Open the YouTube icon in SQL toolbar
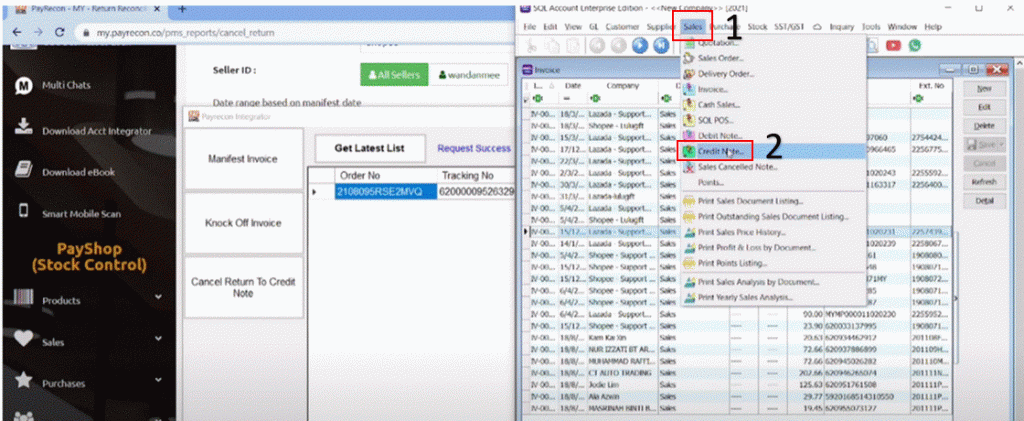1024x421 pixels. coord(893,45)
